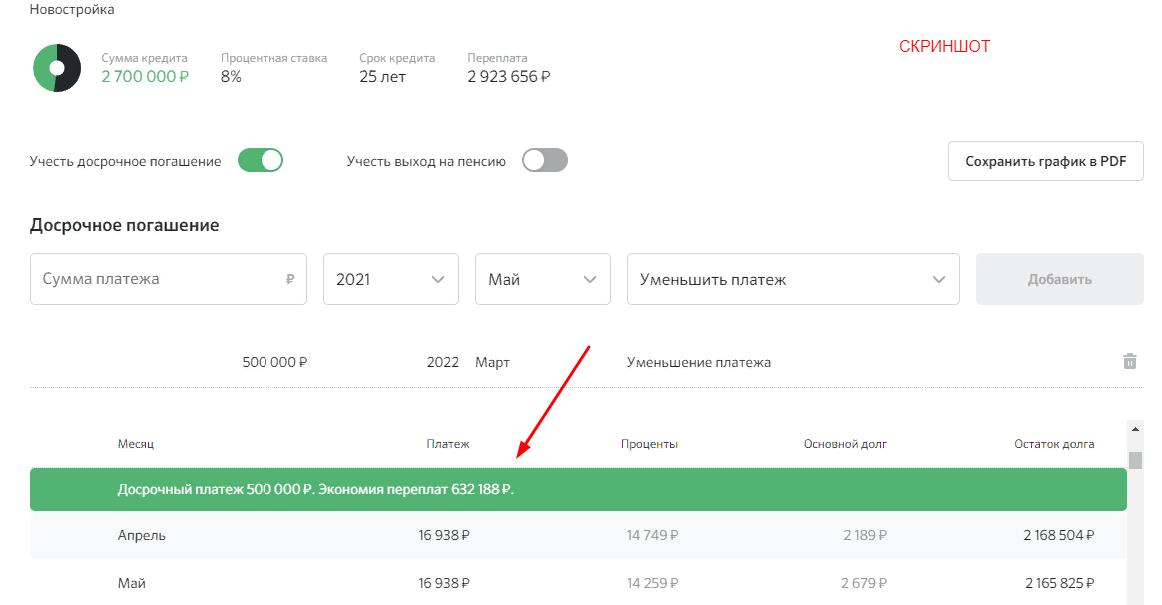Toggle the 'Учесть досрочное погашение' switch

click(x=260, y=161)
